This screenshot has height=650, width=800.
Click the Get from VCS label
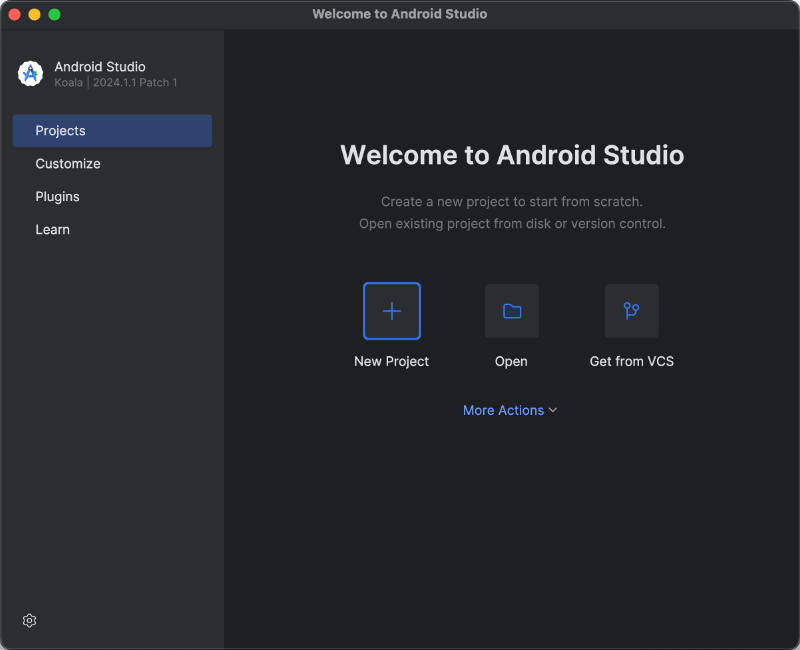tap(632, 361)
